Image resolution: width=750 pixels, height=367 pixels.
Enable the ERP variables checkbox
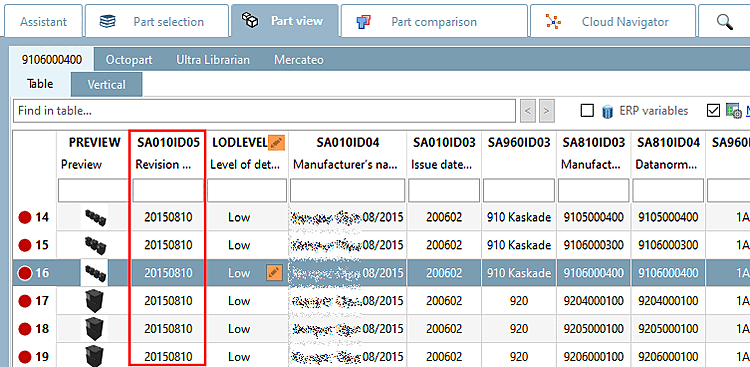pos(587,111)
